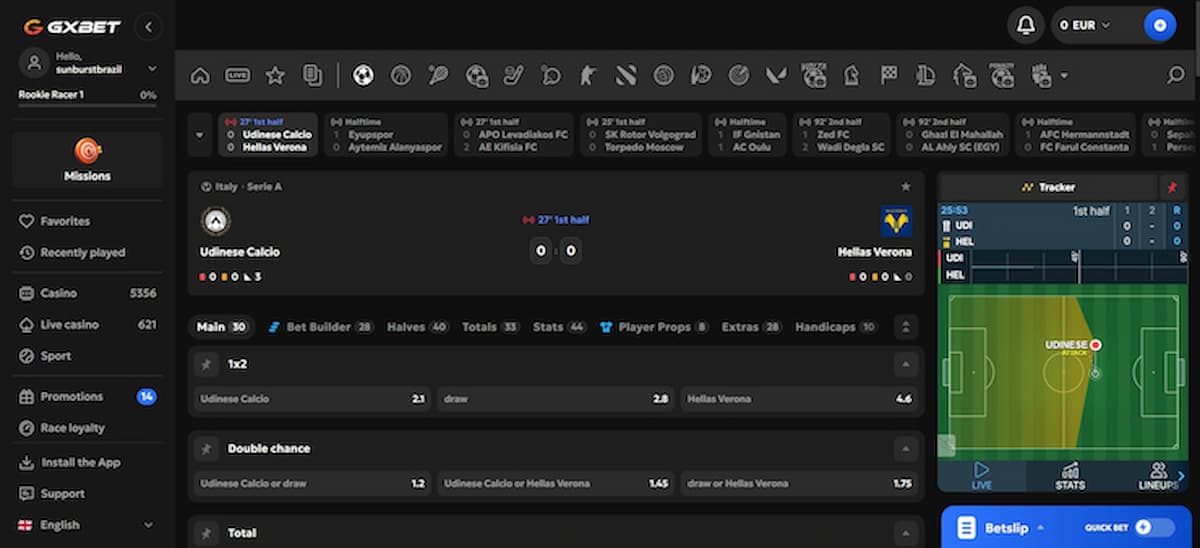Open the Live casino sidebar link
The width and height of the screenshot is (1200, 548).
coord(88,324)
